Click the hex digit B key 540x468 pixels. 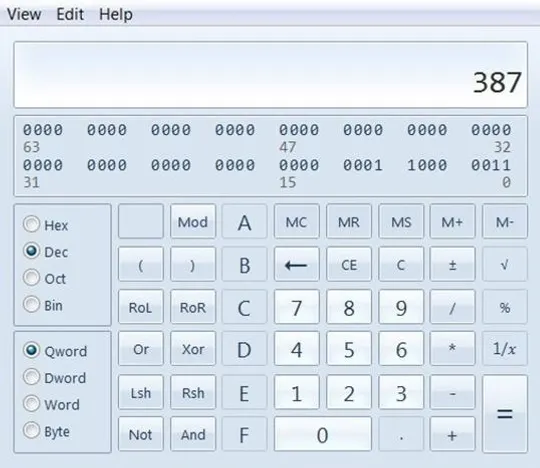coord(245,264)
